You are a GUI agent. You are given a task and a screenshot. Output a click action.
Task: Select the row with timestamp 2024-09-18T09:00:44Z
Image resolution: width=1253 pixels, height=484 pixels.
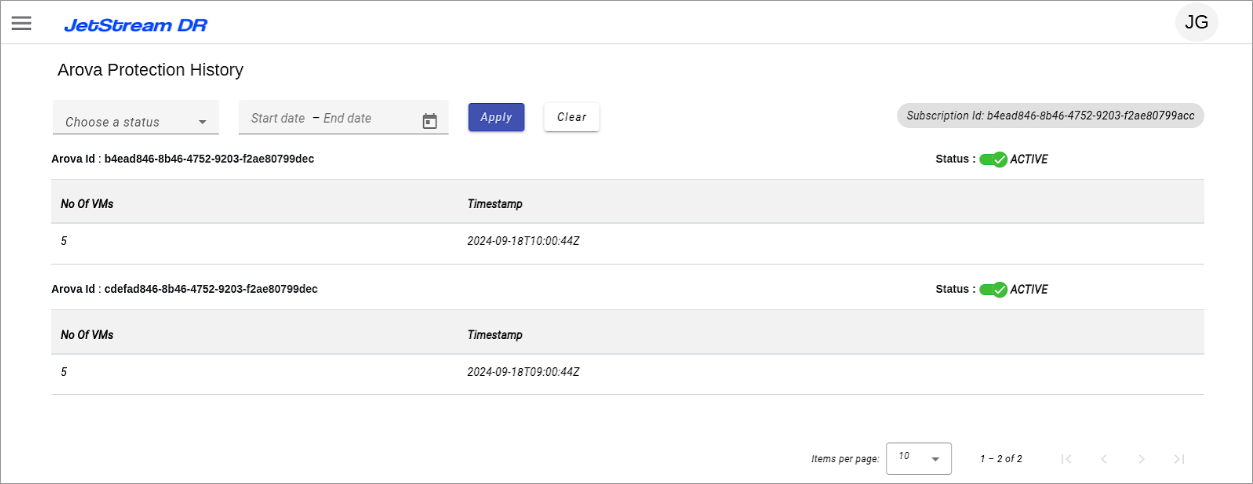[523, 372]
